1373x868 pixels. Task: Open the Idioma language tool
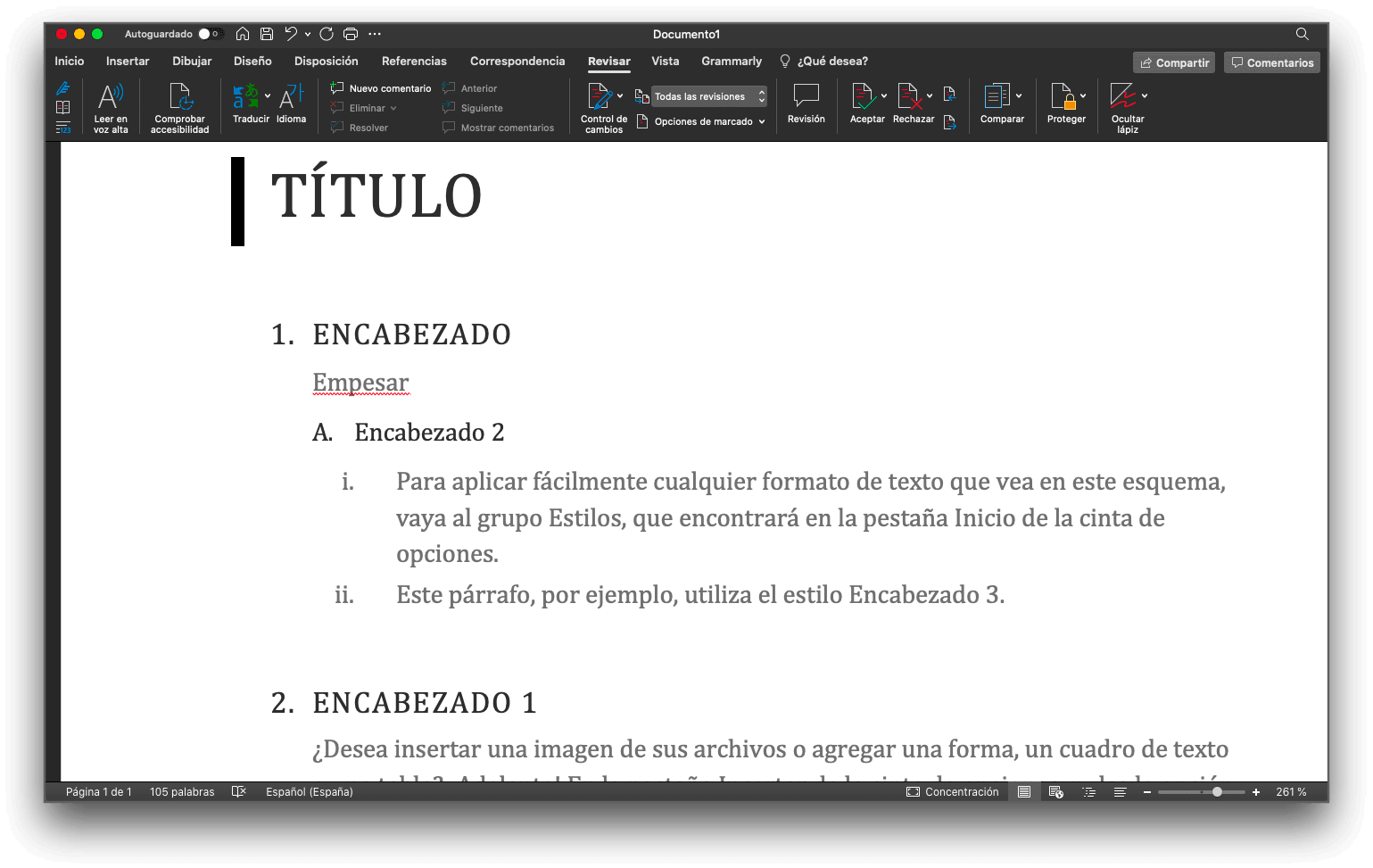point(292,103)
